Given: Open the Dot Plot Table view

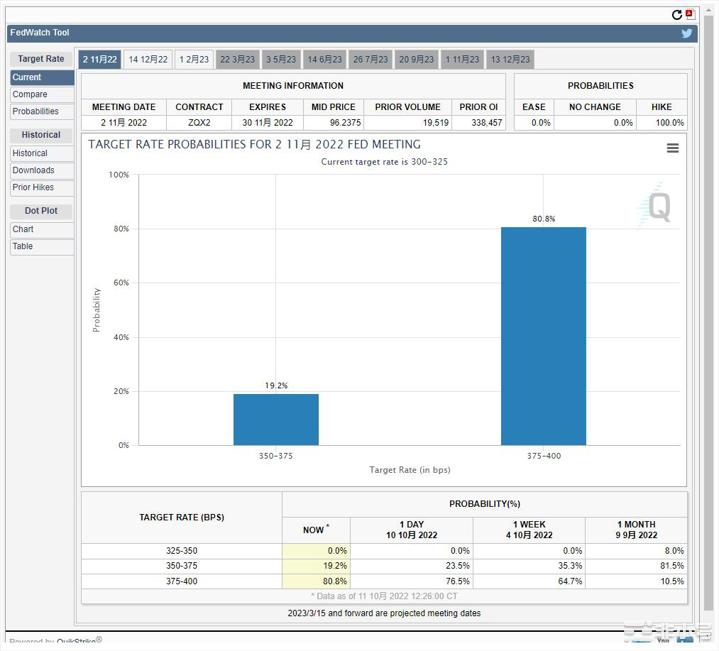Looking at the screenshot, I should tap(23, 246).
